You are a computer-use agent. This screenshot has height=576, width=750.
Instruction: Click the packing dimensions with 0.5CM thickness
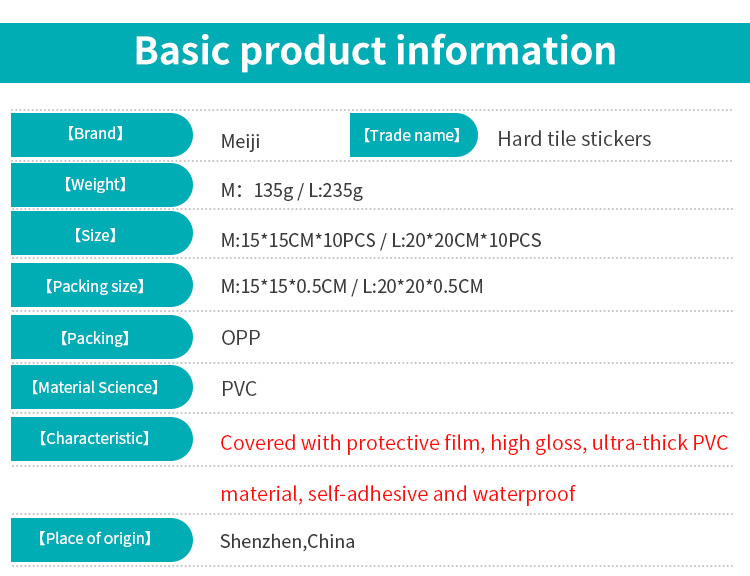(352, 287)
